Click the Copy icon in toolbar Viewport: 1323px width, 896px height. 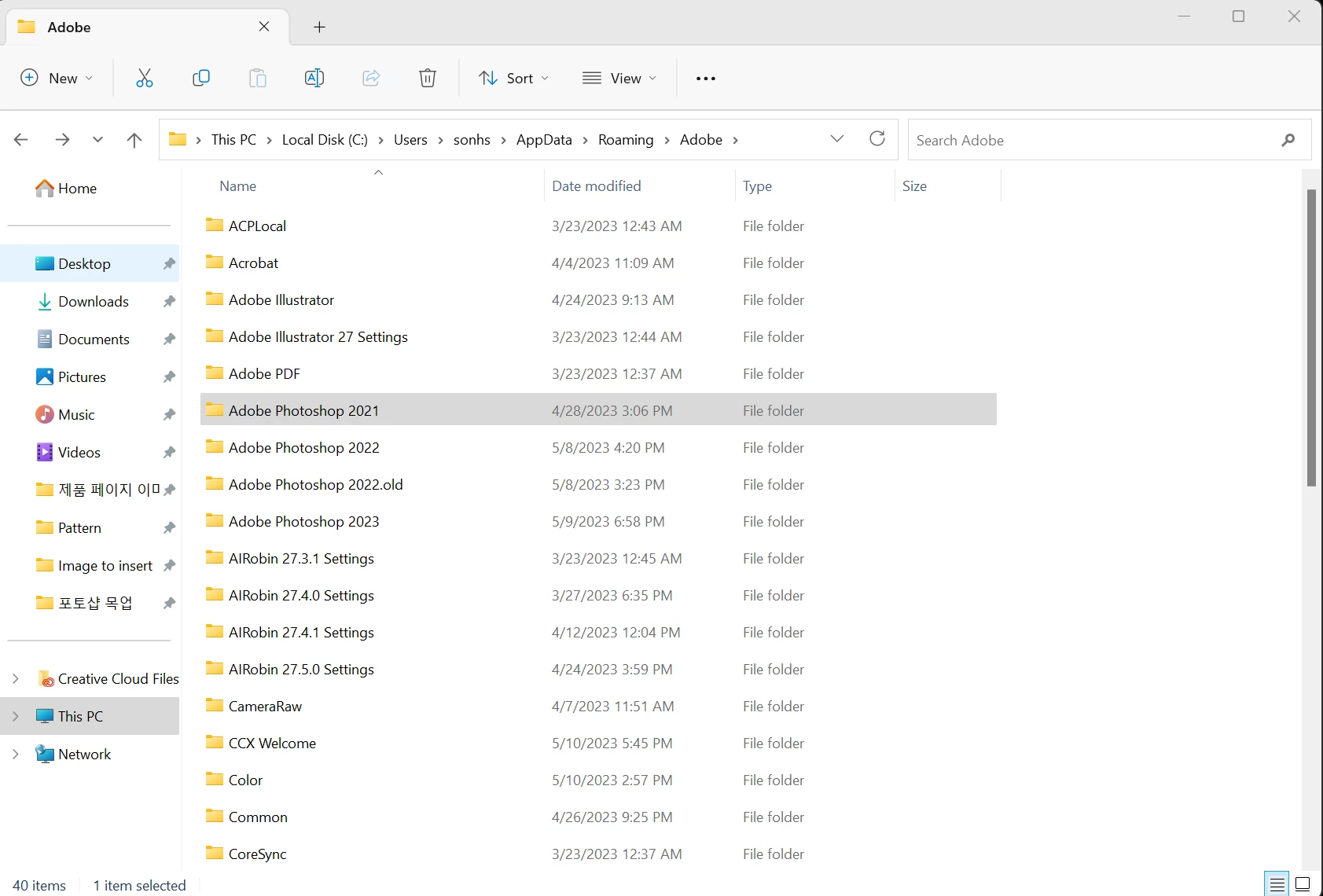tap(201, 78)
